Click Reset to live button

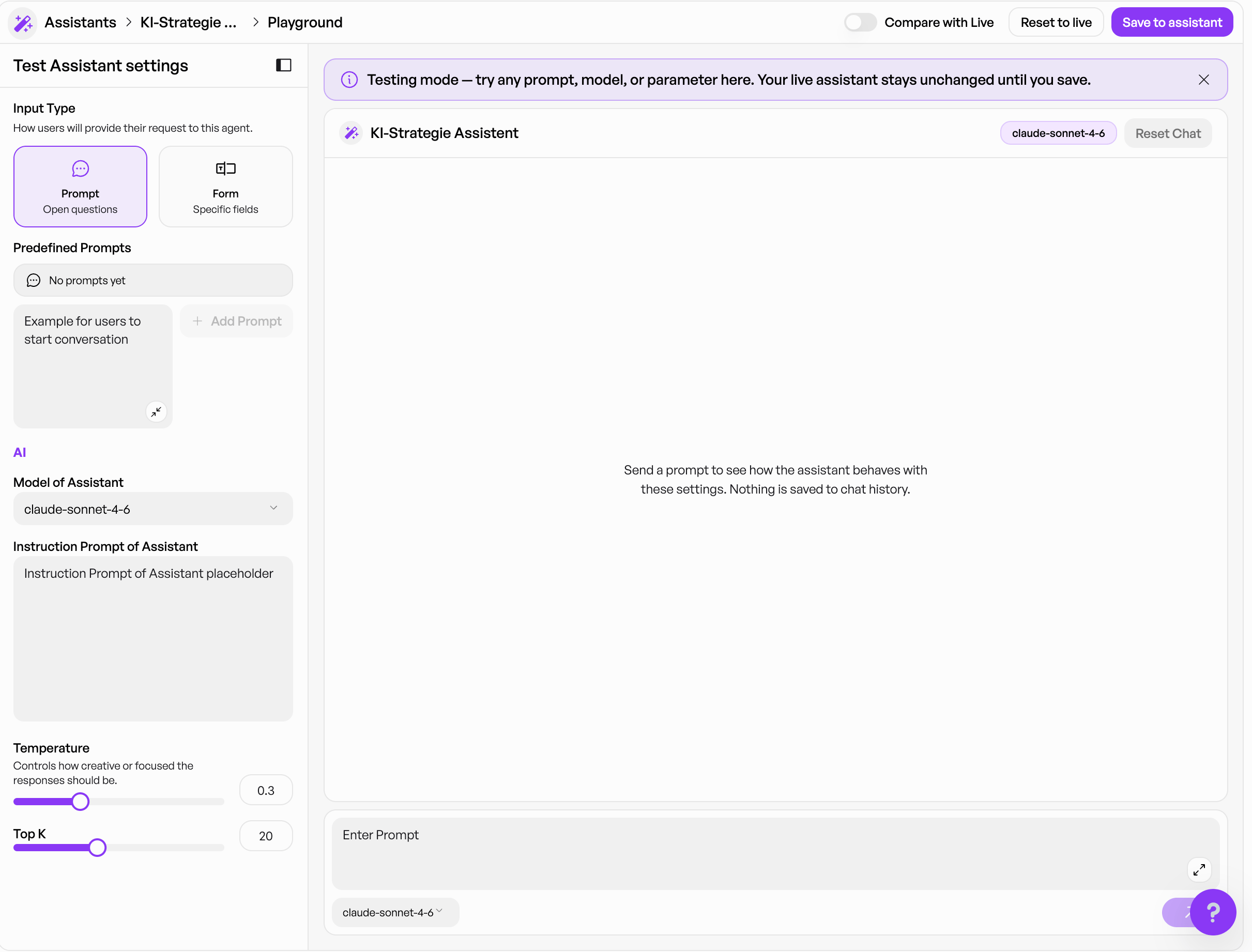[x=1056, y=23]
